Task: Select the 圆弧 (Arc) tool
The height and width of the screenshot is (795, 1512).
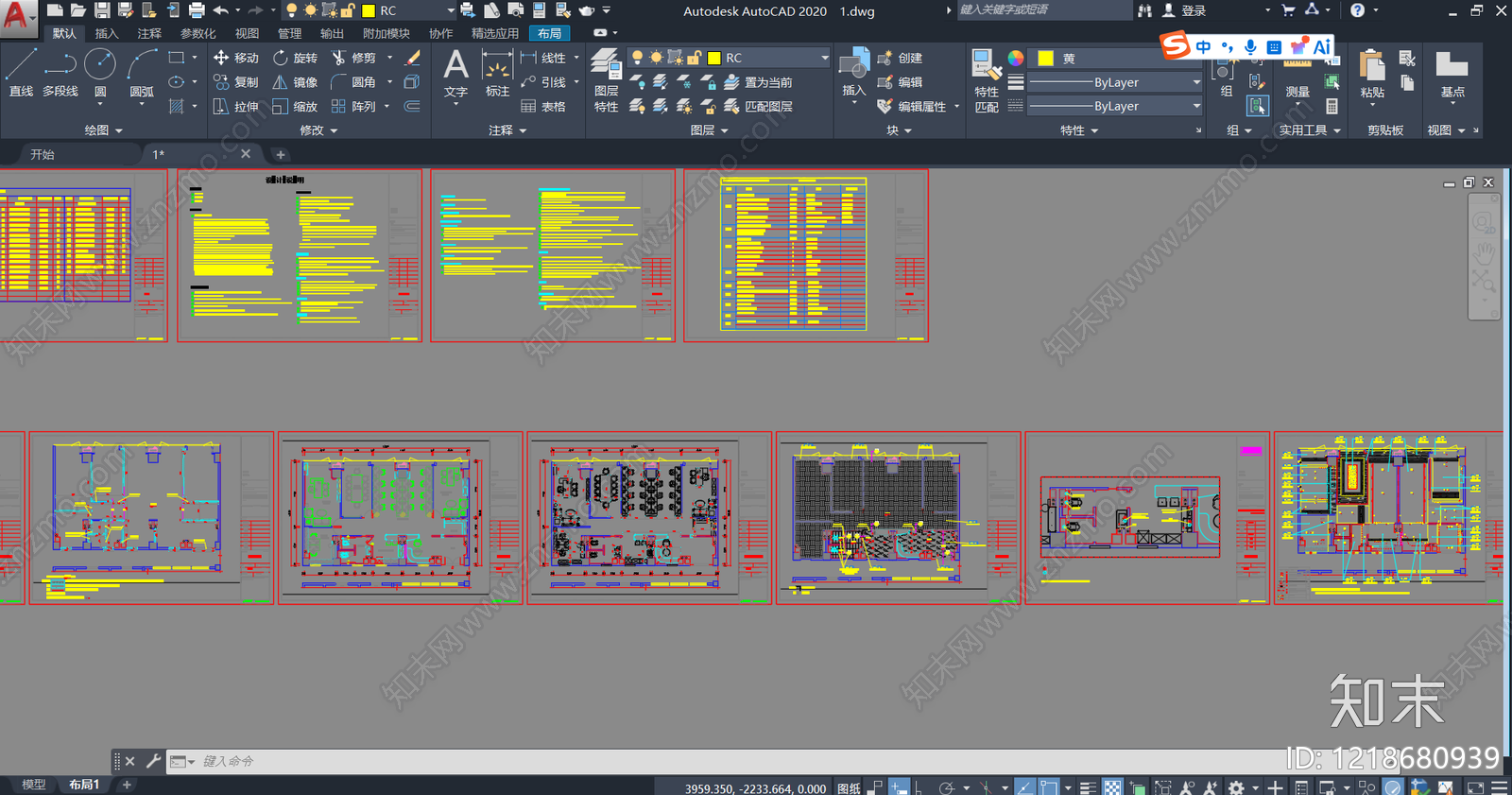Action: [x=142, y=74]
